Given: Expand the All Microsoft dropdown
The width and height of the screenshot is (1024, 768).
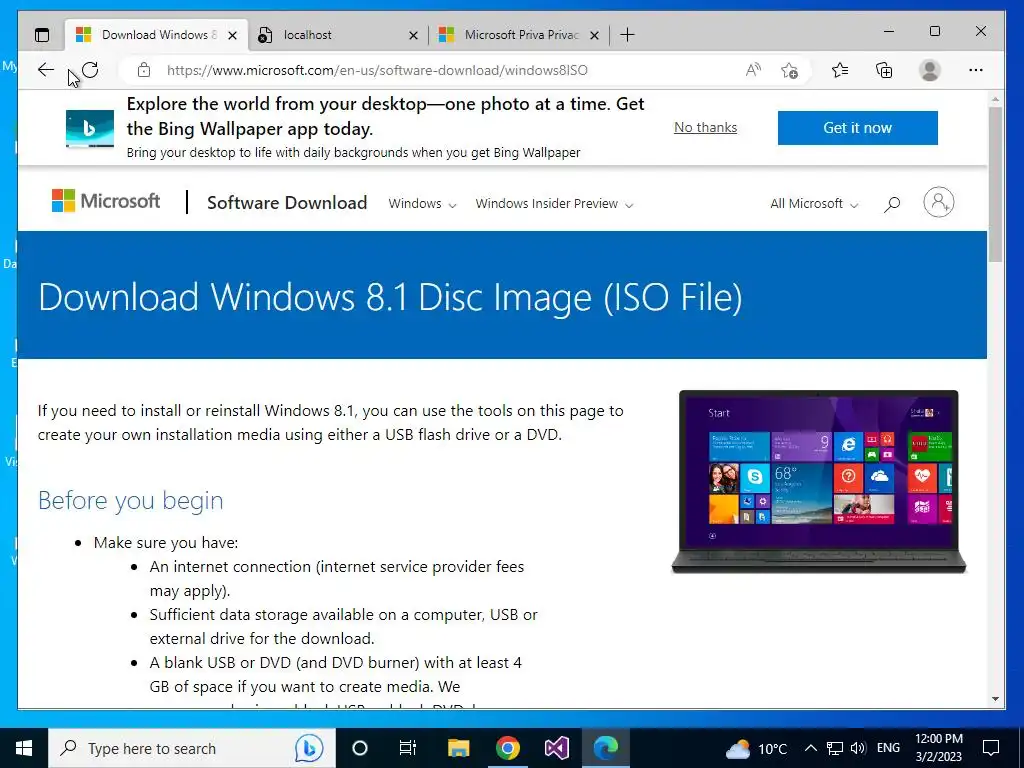Looking at the screenshot, I should point(814,204).
